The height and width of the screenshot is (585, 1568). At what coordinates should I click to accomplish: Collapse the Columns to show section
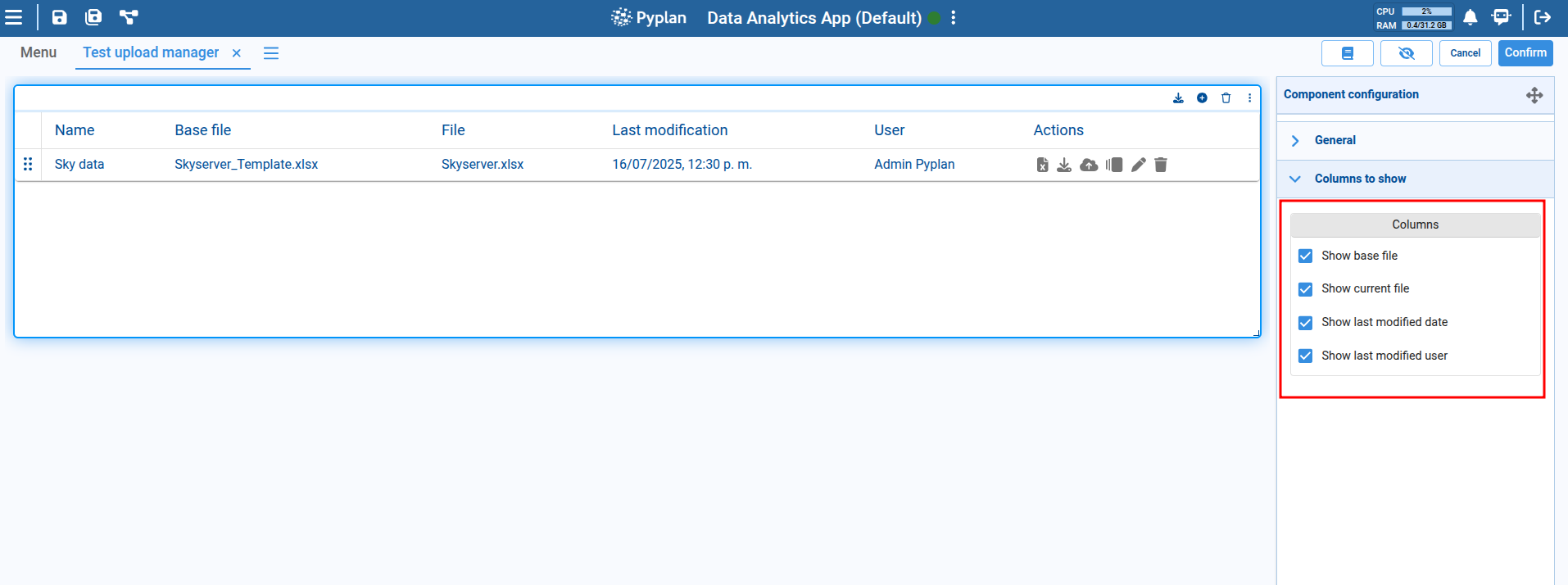1360,179
